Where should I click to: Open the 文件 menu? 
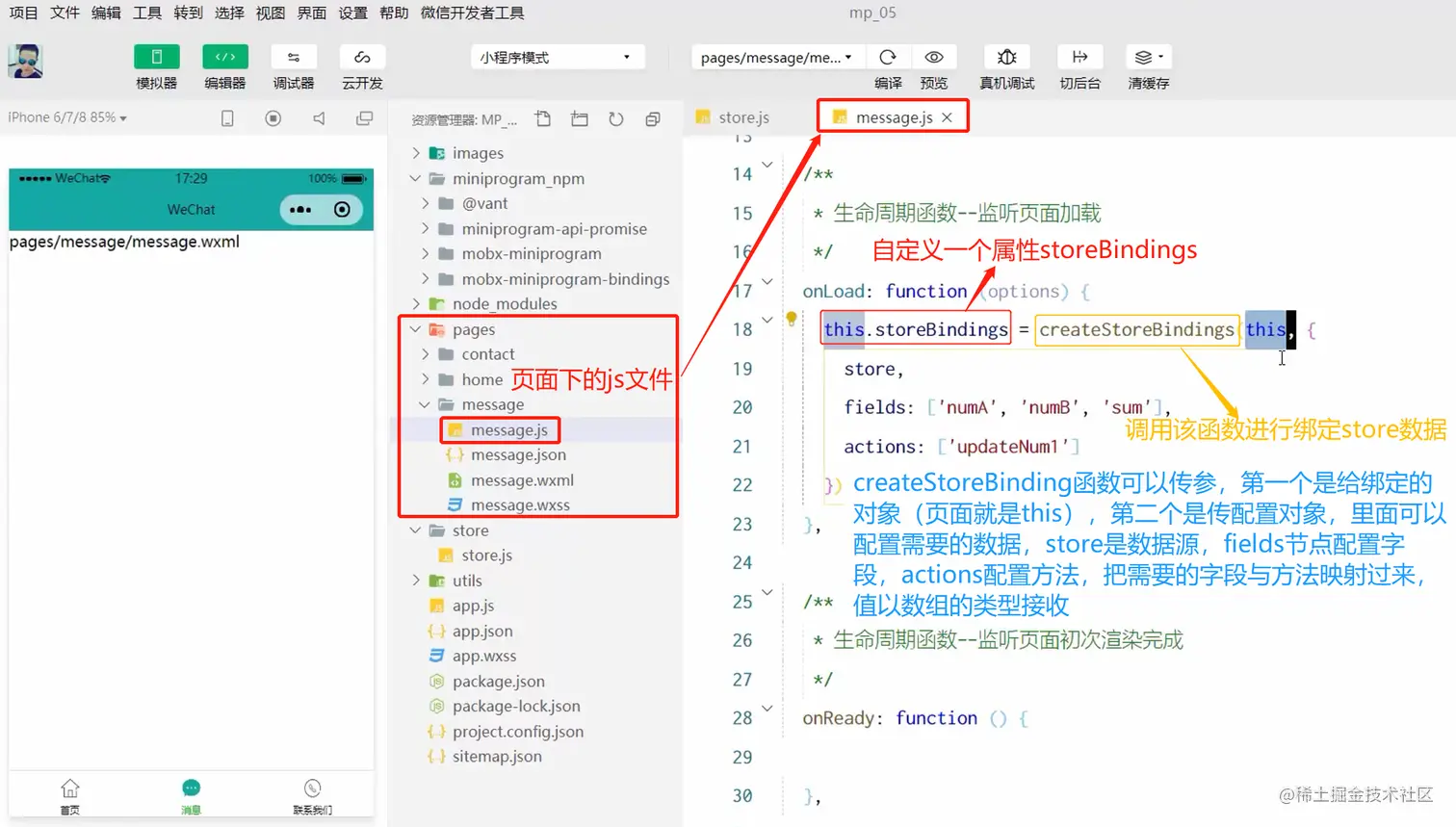coord(65,13)
